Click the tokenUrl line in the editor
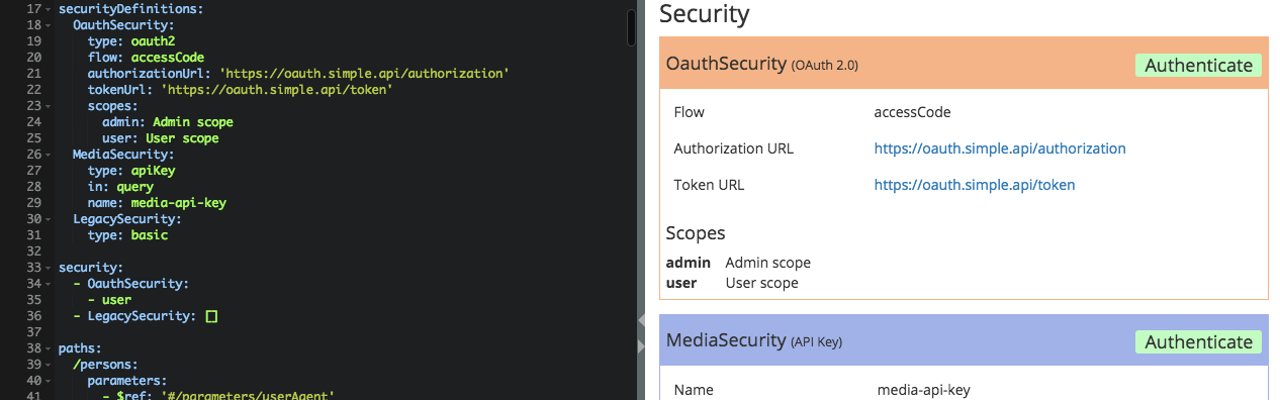Image resolution: width=1280 pixels, height=400 pixels. (240, 90)
